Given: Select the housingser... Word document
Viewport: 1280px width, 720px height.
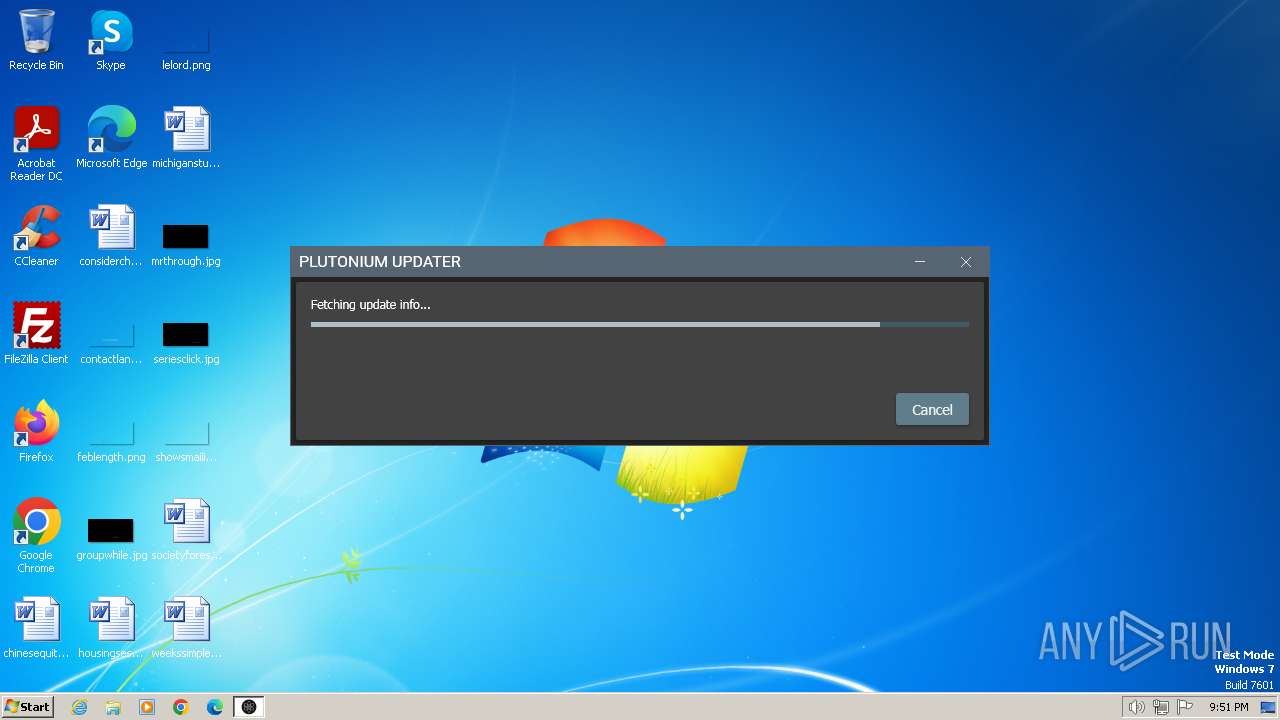Looking at the screenshot, I should [x=111, y=628].
